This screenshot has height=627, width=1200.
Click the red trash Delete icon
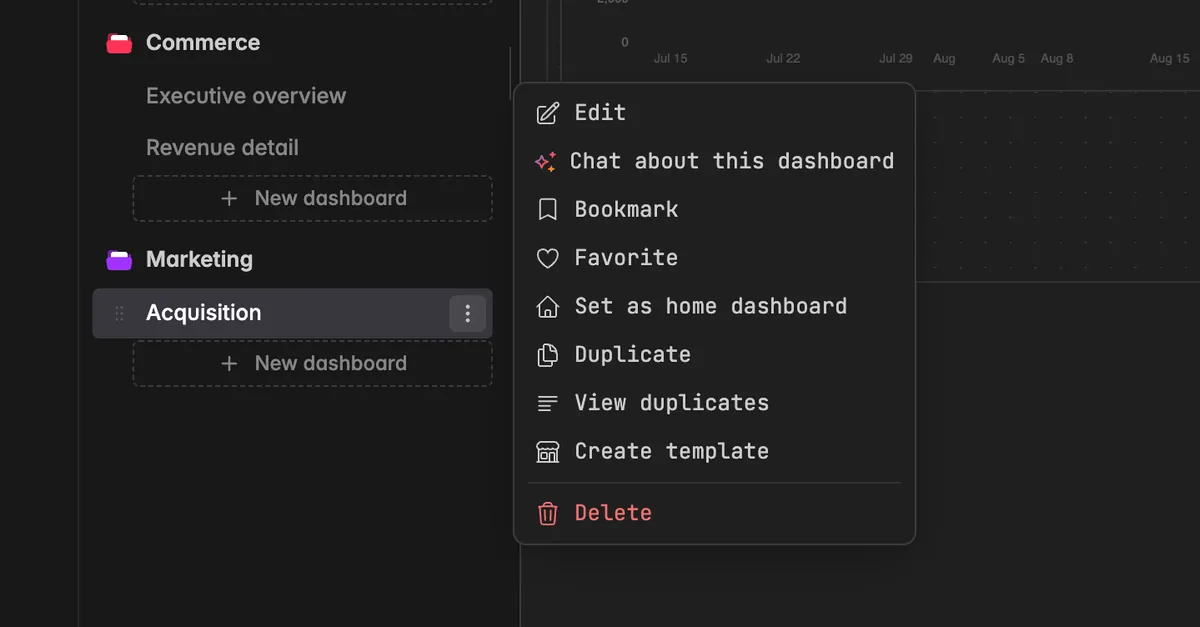(547, 513)
